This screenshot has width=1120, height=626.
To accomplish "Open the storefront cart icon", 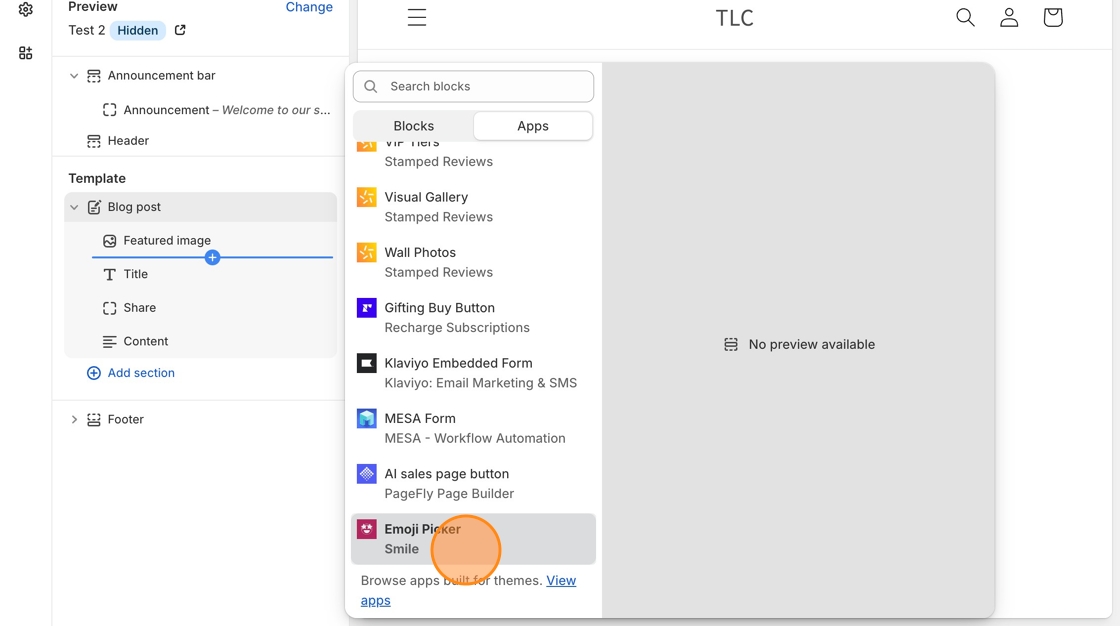I will (x=1052, y=18).
